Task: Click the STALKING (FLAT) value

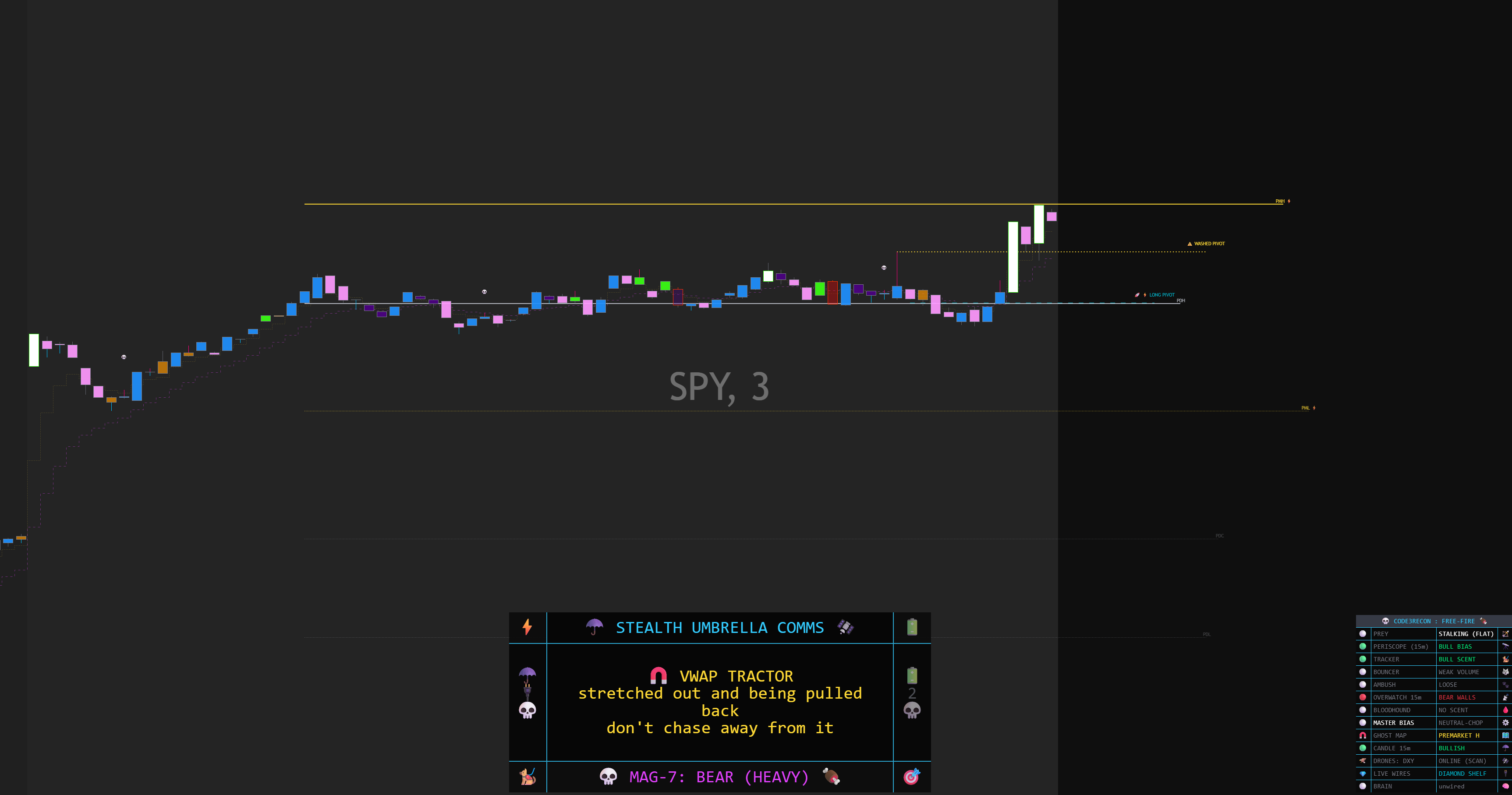Action: pos(1466,634)
